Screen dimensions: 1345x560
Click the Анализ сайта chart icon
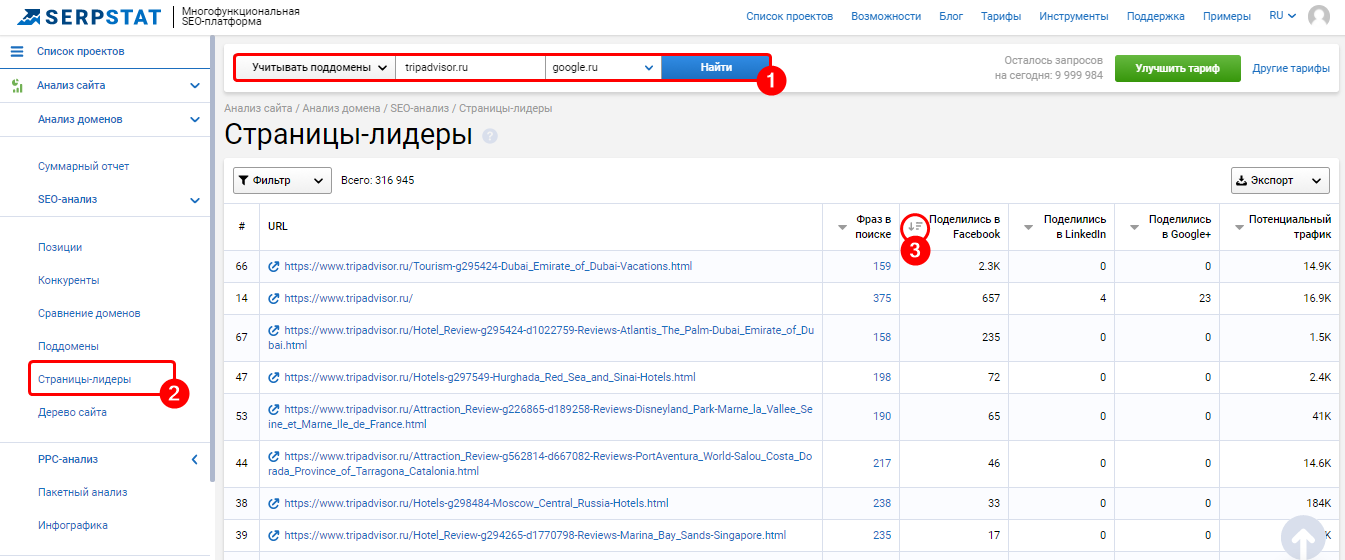(x=17, y=86)
